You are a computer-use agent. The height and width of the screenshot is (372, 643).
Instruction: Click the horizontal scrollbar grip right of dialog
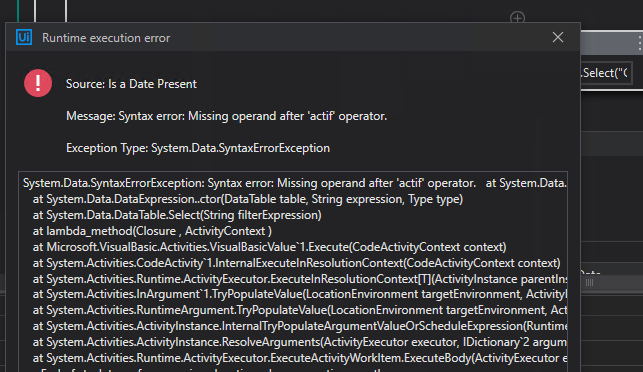(589, 283)
